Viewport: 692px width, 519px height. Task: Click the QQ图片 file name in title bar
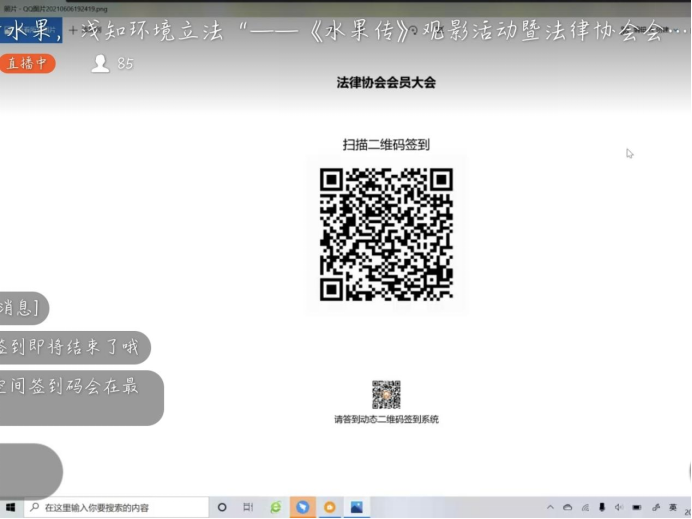coord(65,9)
